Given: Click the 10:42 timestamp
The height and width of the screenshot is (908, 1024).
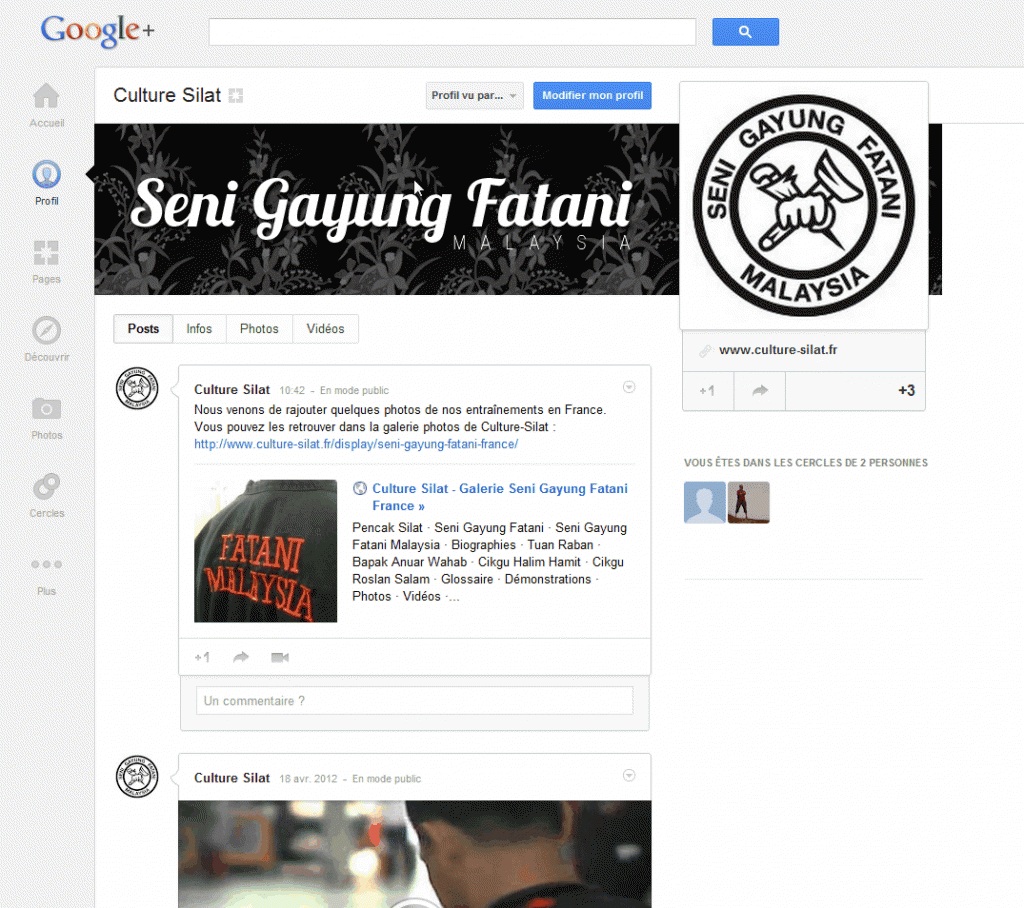Looking at the screenshot, I should pos(292,391).
